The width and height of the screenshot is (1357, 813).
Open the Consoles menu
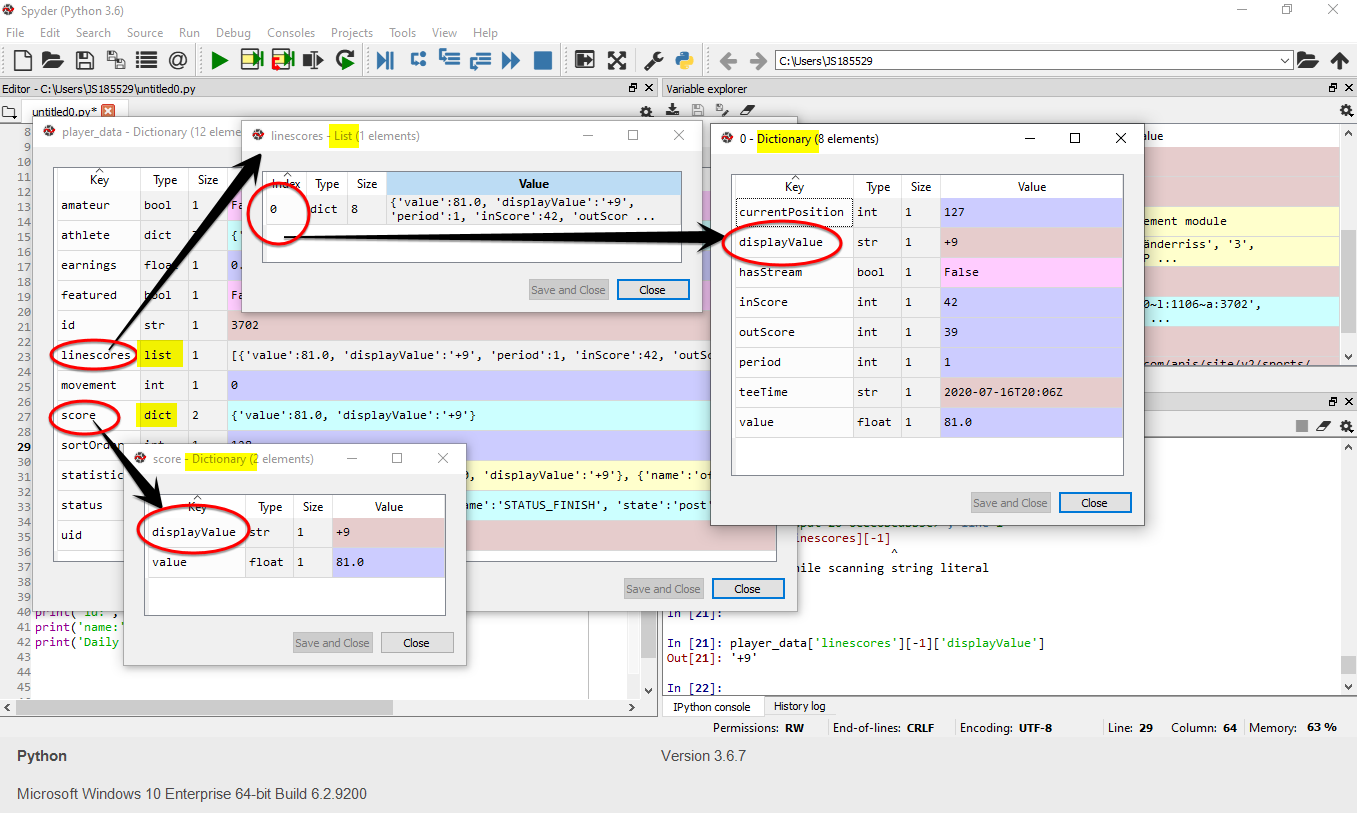[x=291, y=33]
